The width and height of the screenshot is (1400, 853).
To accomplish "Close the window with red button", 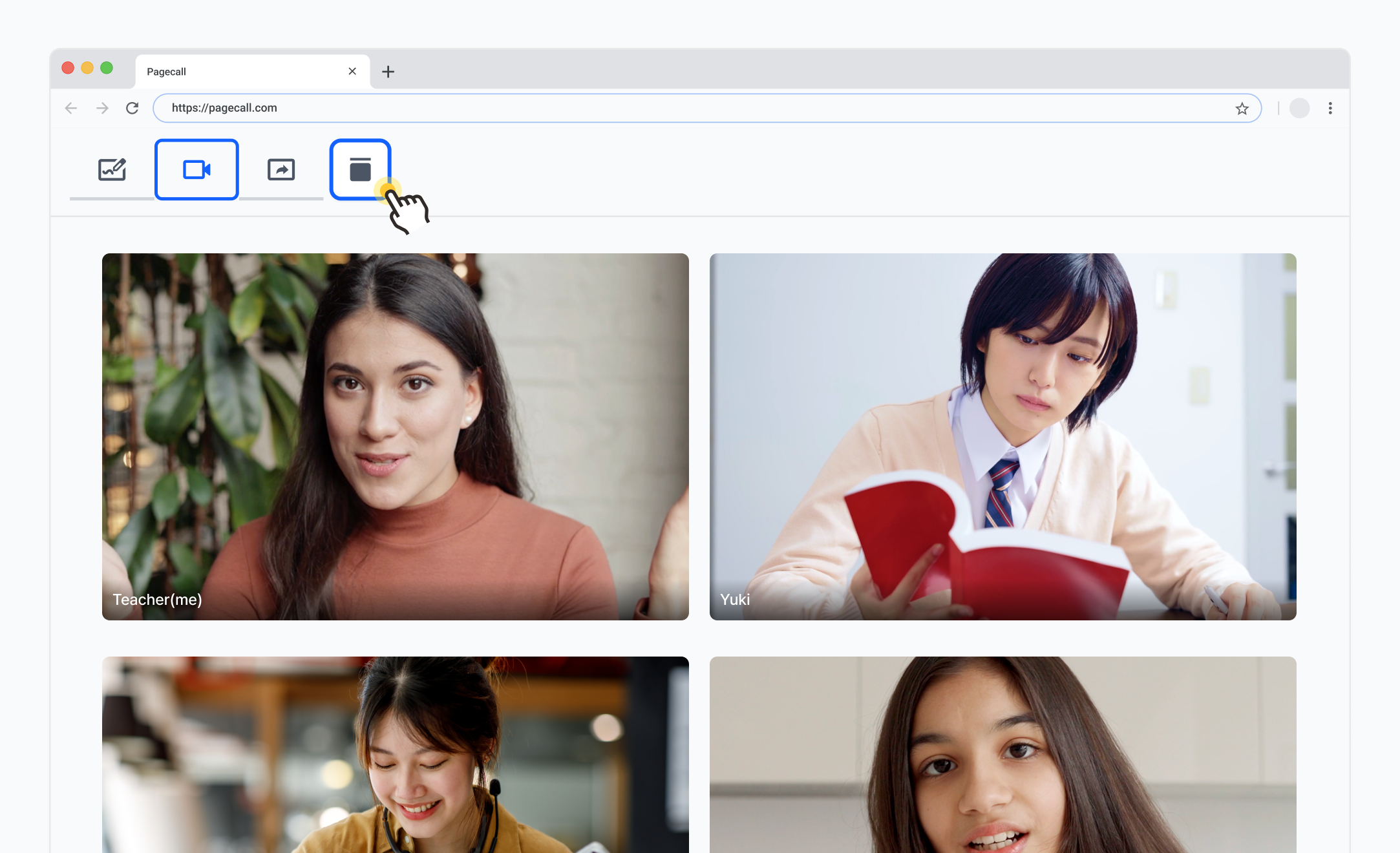I will click(x=68, y=68).
